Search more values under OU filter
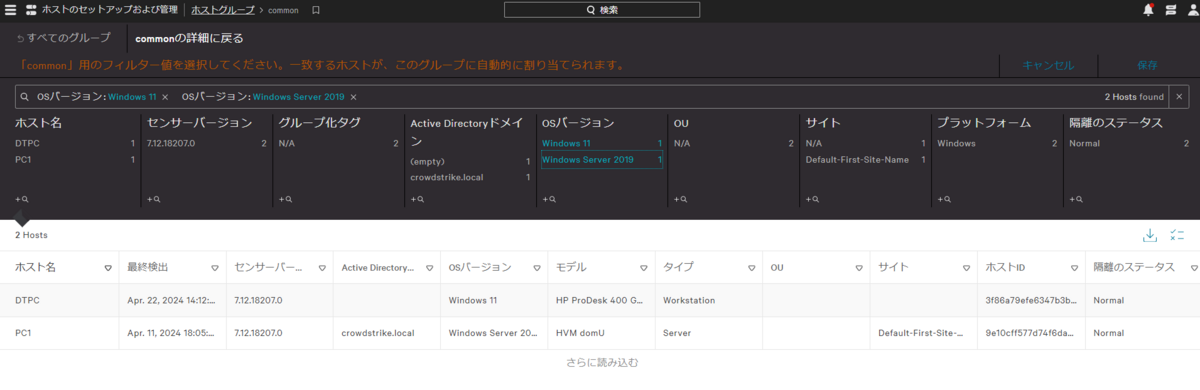 click(680, 199)
